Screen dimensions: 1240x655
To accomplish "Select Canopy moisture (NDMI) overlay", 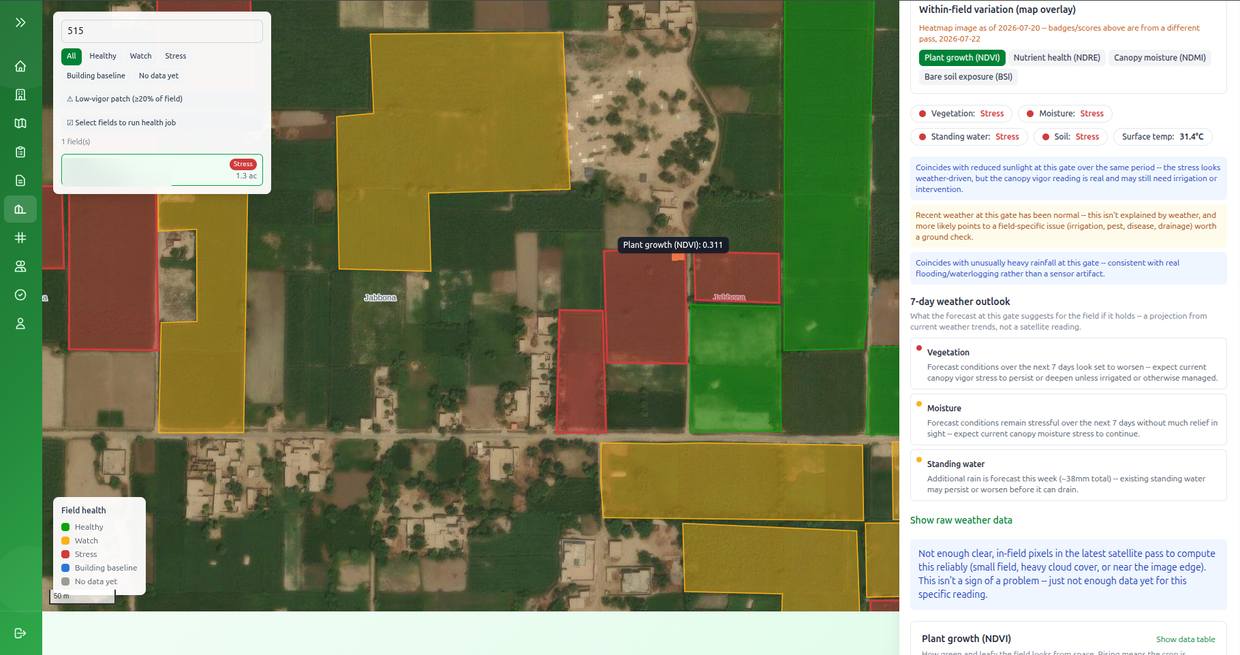I will click(x=1160, y=58).
